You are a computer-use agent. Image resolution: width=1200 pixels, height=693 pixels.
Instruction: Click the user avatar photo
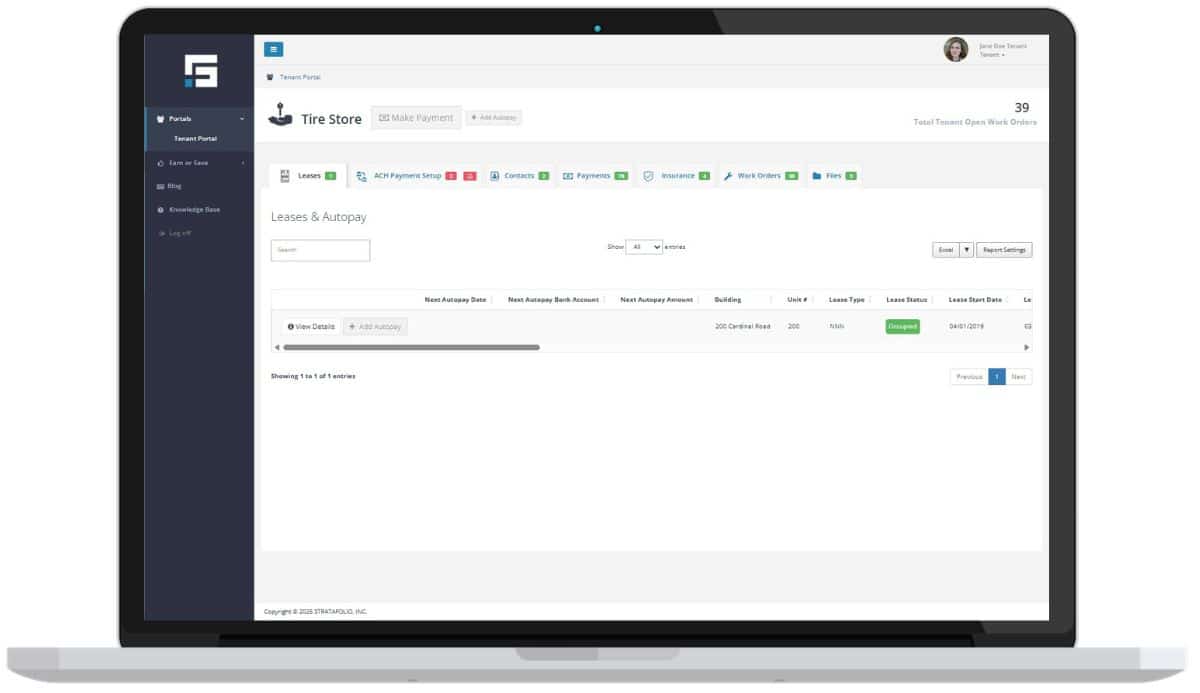[956, 49]
